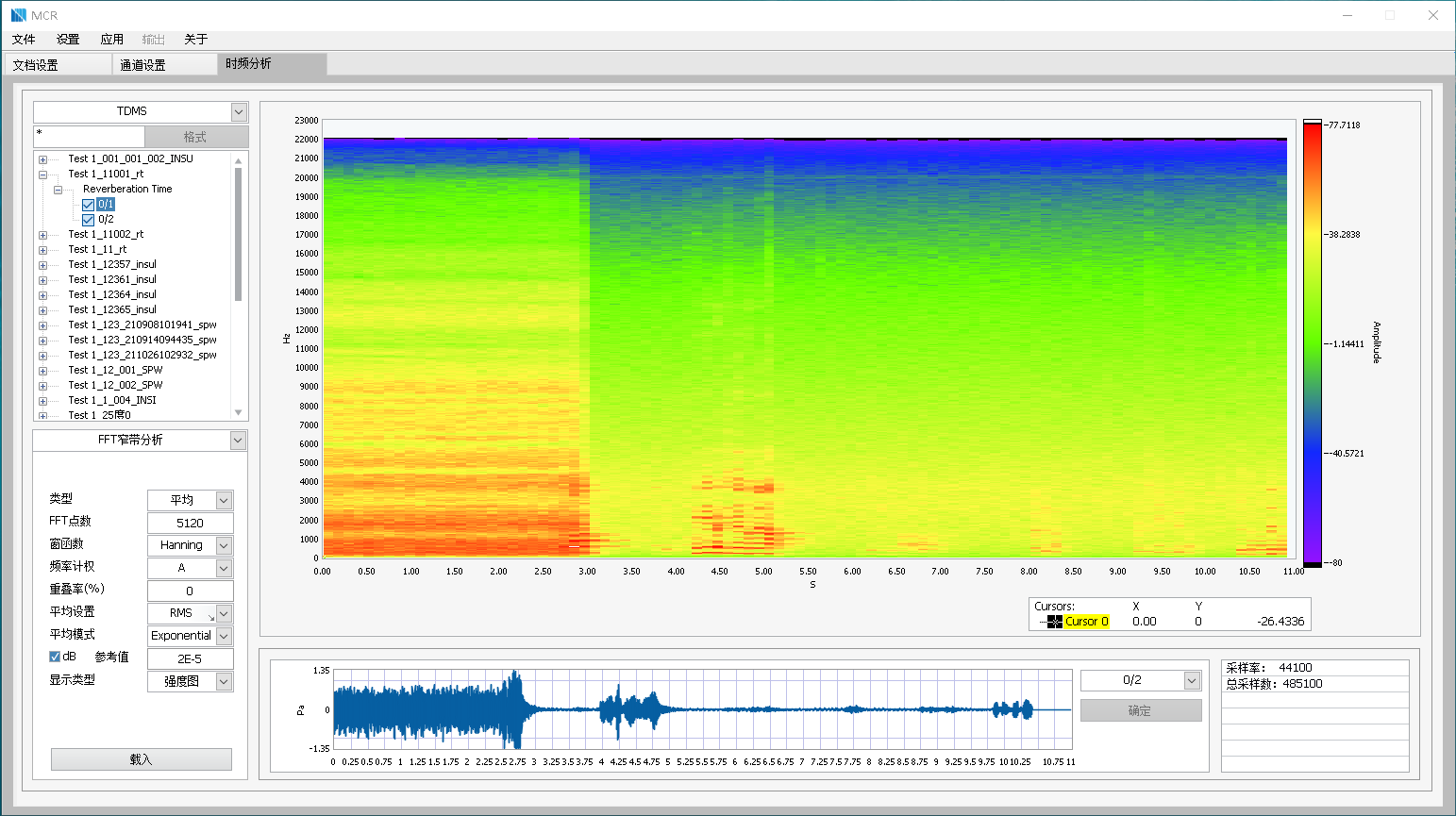Click the 载入 load button
The image size is (1456, 816).
[x=141, y=759]
